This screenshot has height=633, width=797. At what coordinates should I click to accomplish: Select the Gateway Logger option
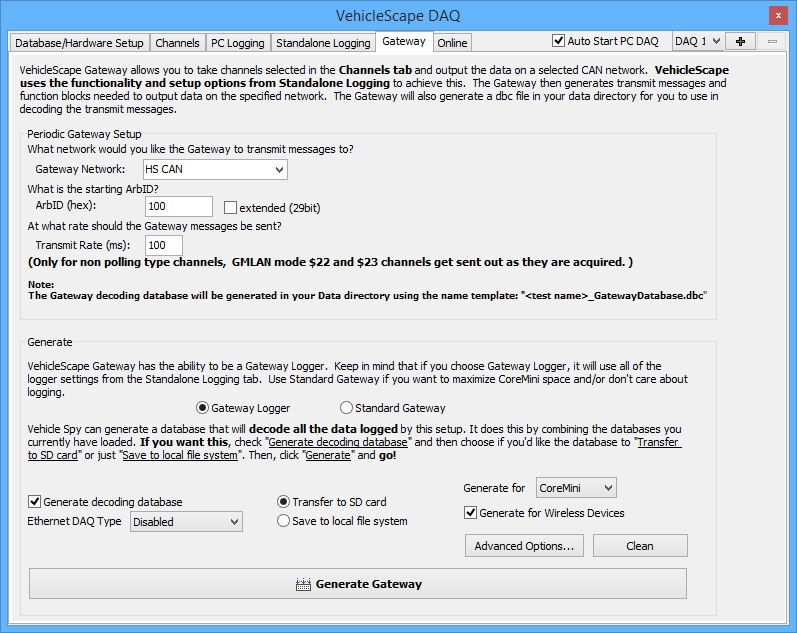tap(203, 408)
